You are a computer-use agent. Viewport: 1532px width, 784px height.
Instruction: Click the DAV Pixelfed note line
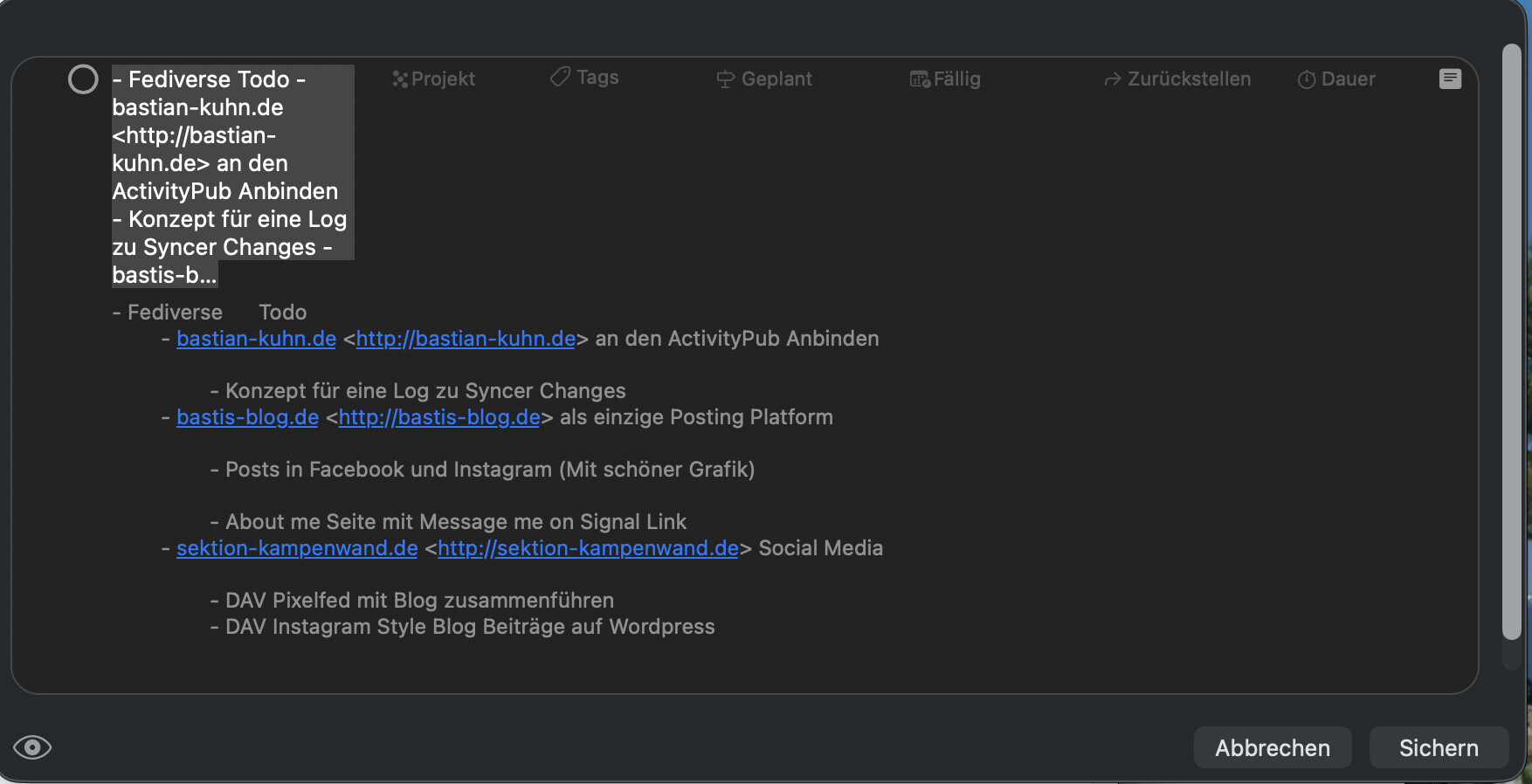coord(419,601)
